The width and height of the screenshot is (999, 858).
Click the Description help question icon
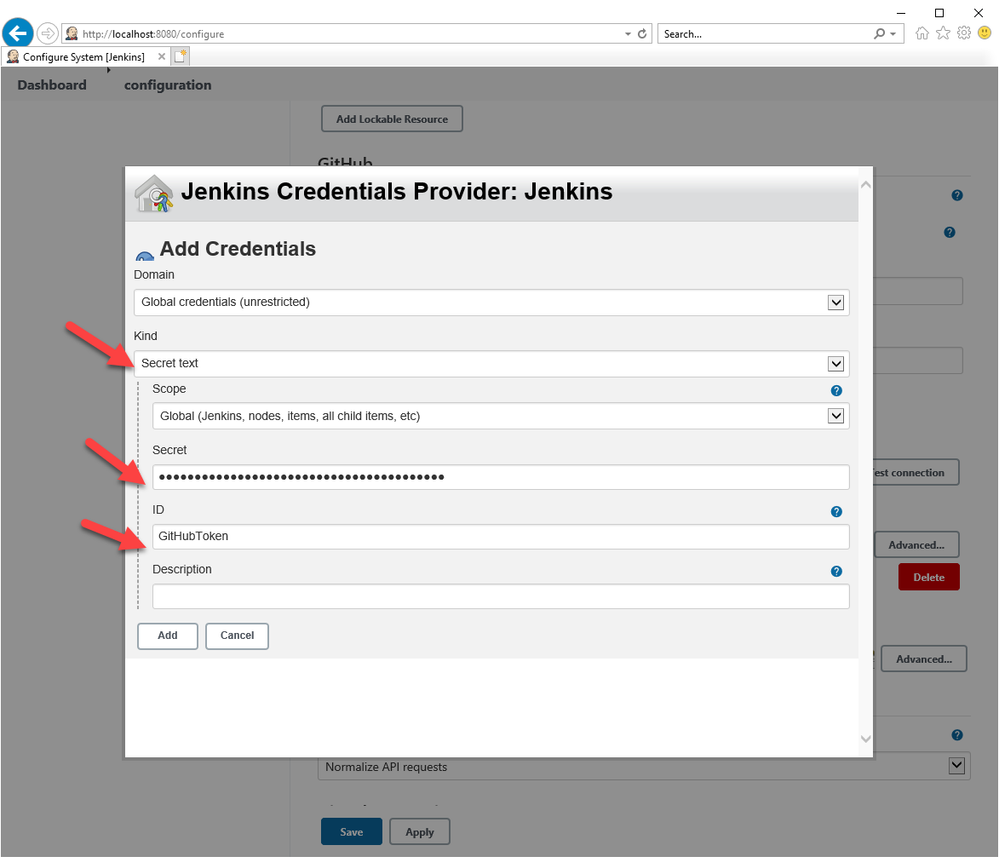click(837, 571)
